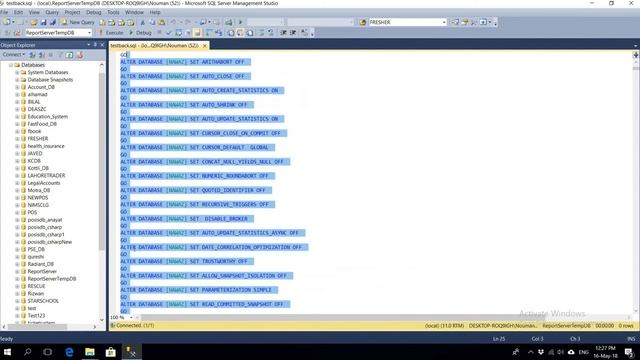Screen dimensions: 640x360
Task: Expand the LAHORETRADER database node
Action: point(17,176)
